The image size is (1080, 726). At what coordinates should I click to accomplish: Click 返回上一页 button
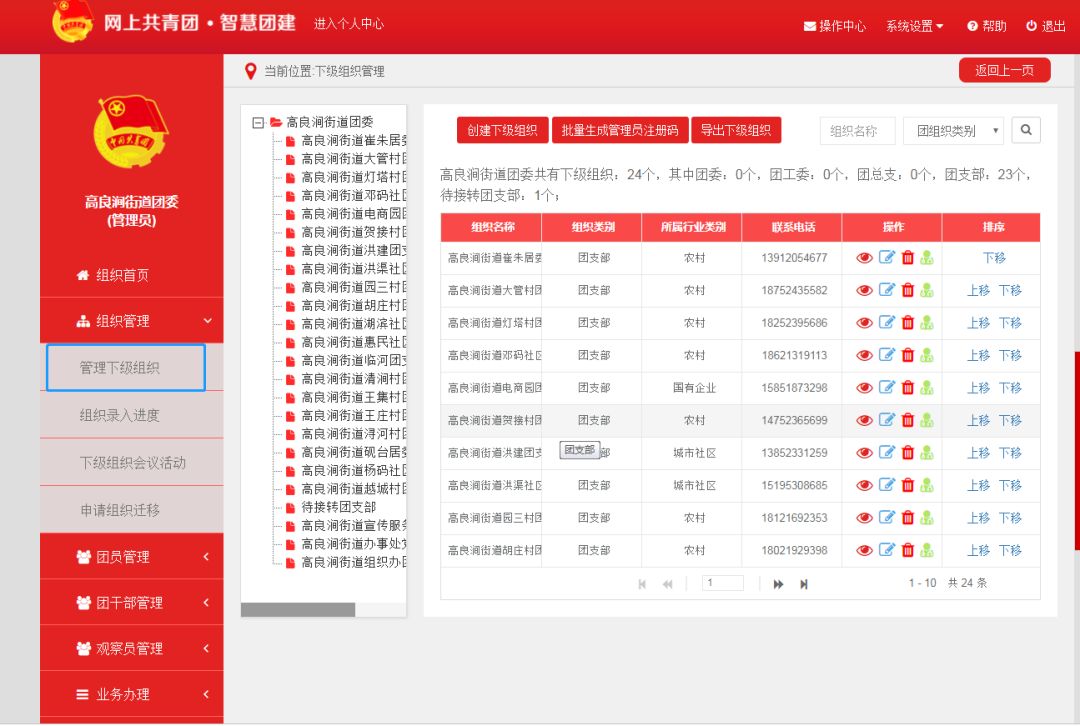coord(1004,70)
